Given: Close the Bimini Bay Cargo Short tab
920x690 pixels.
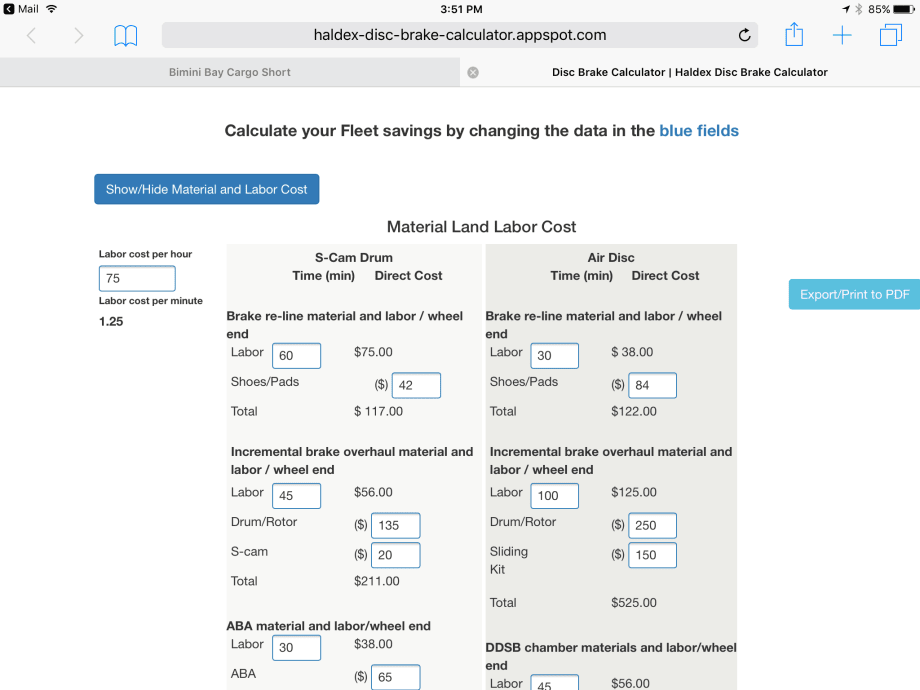Looking at the screenshot, I should [x=472, y=72].
